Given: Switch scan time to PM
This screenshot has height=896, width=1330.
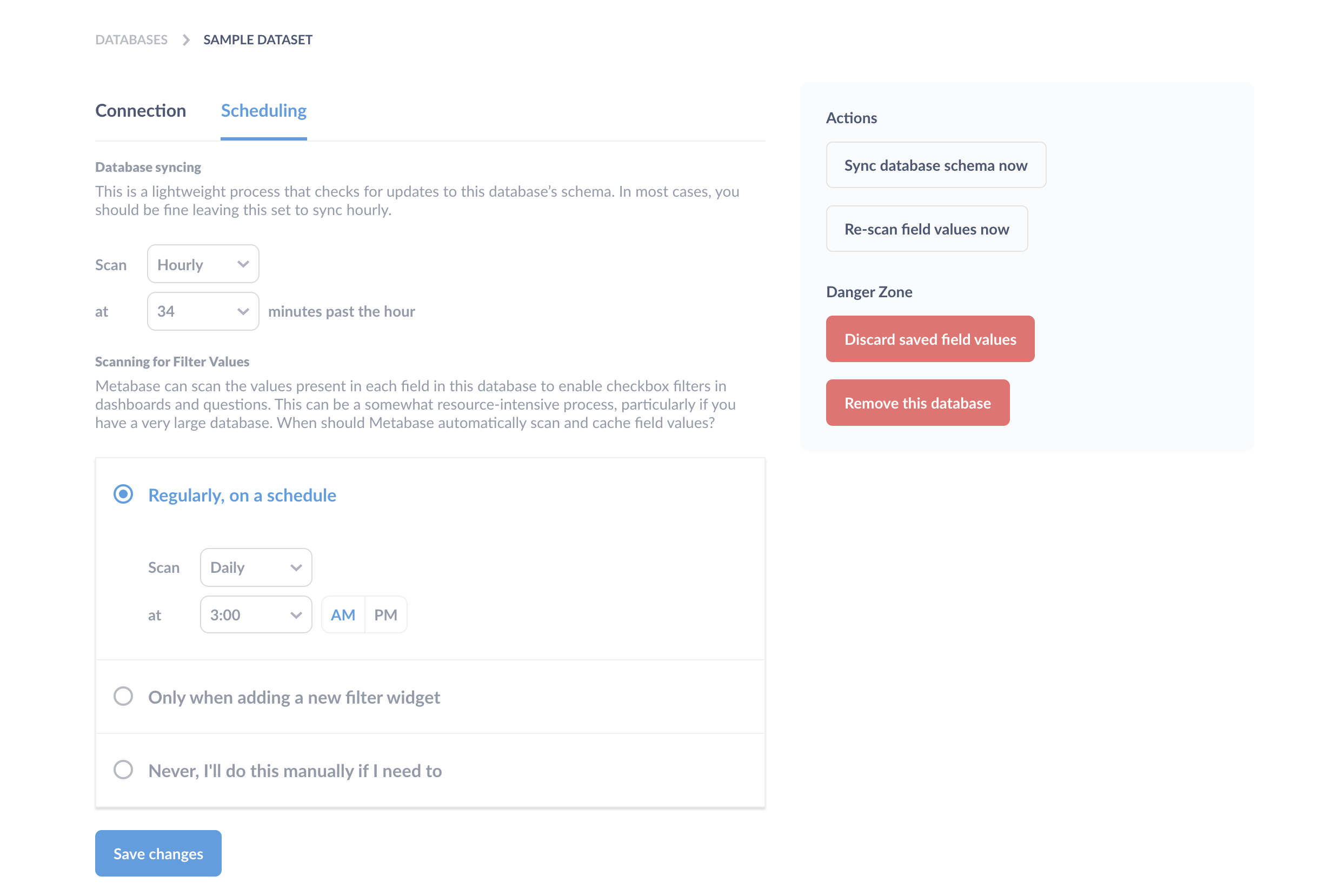Looking at the screenshot, I should click(x=386, y=615).
